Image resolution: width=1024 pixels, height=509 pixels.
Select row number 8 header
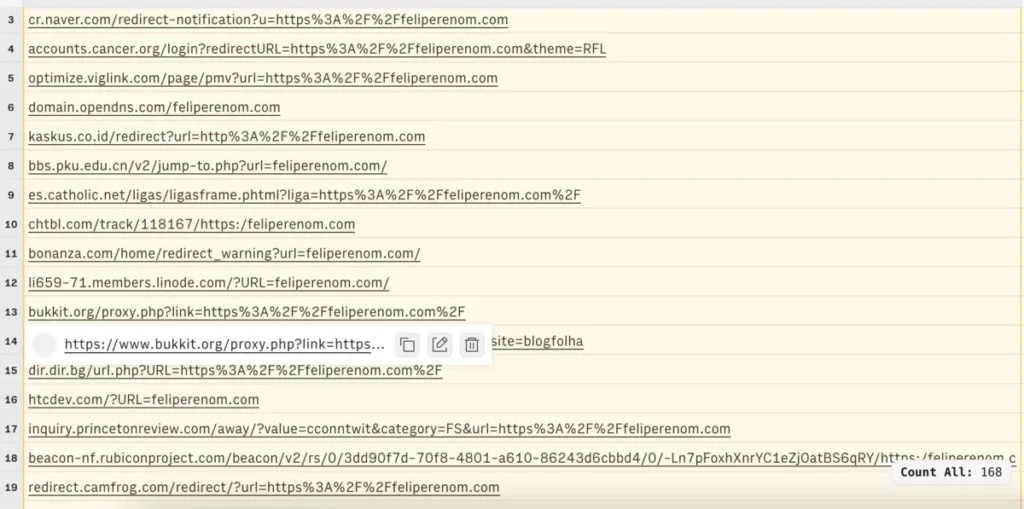(x=11, y=166)
